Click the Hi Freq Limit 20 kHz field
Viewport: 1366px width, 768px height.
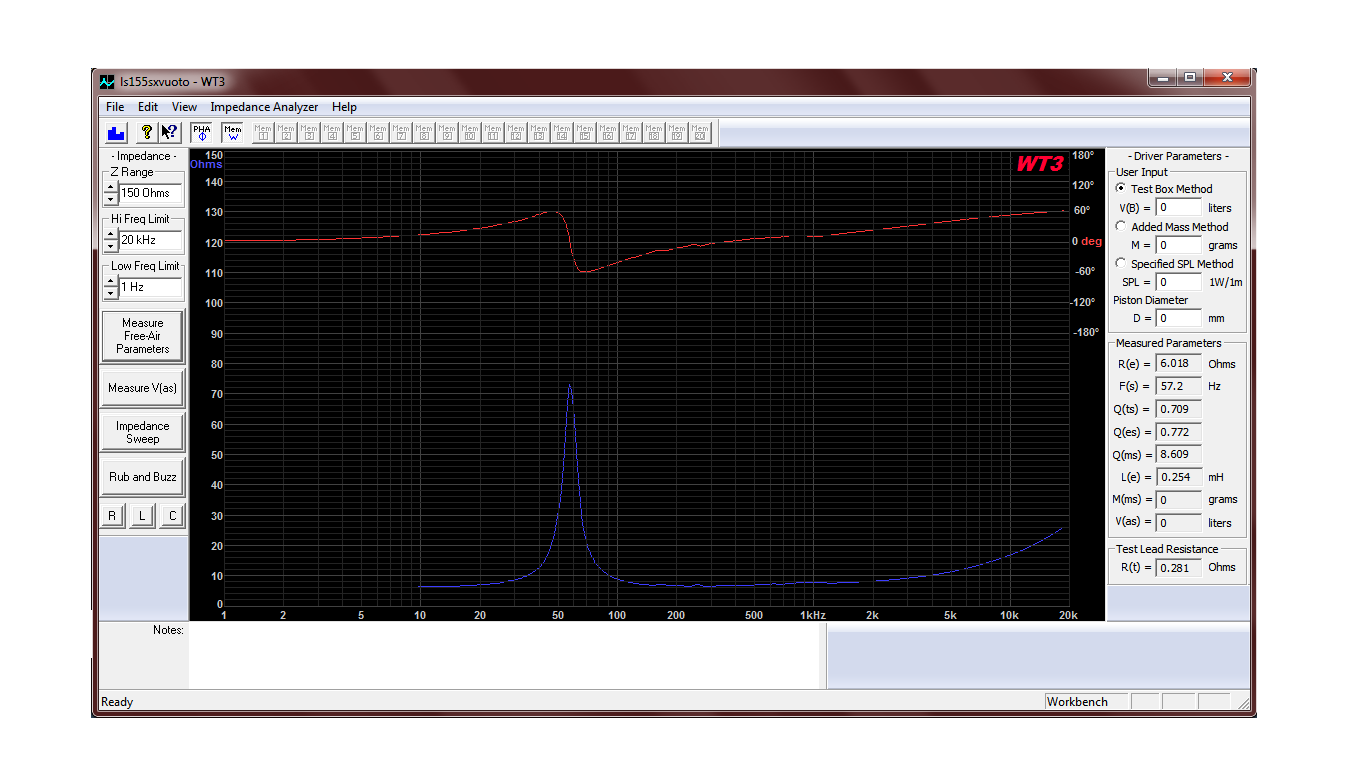(151, 240)
